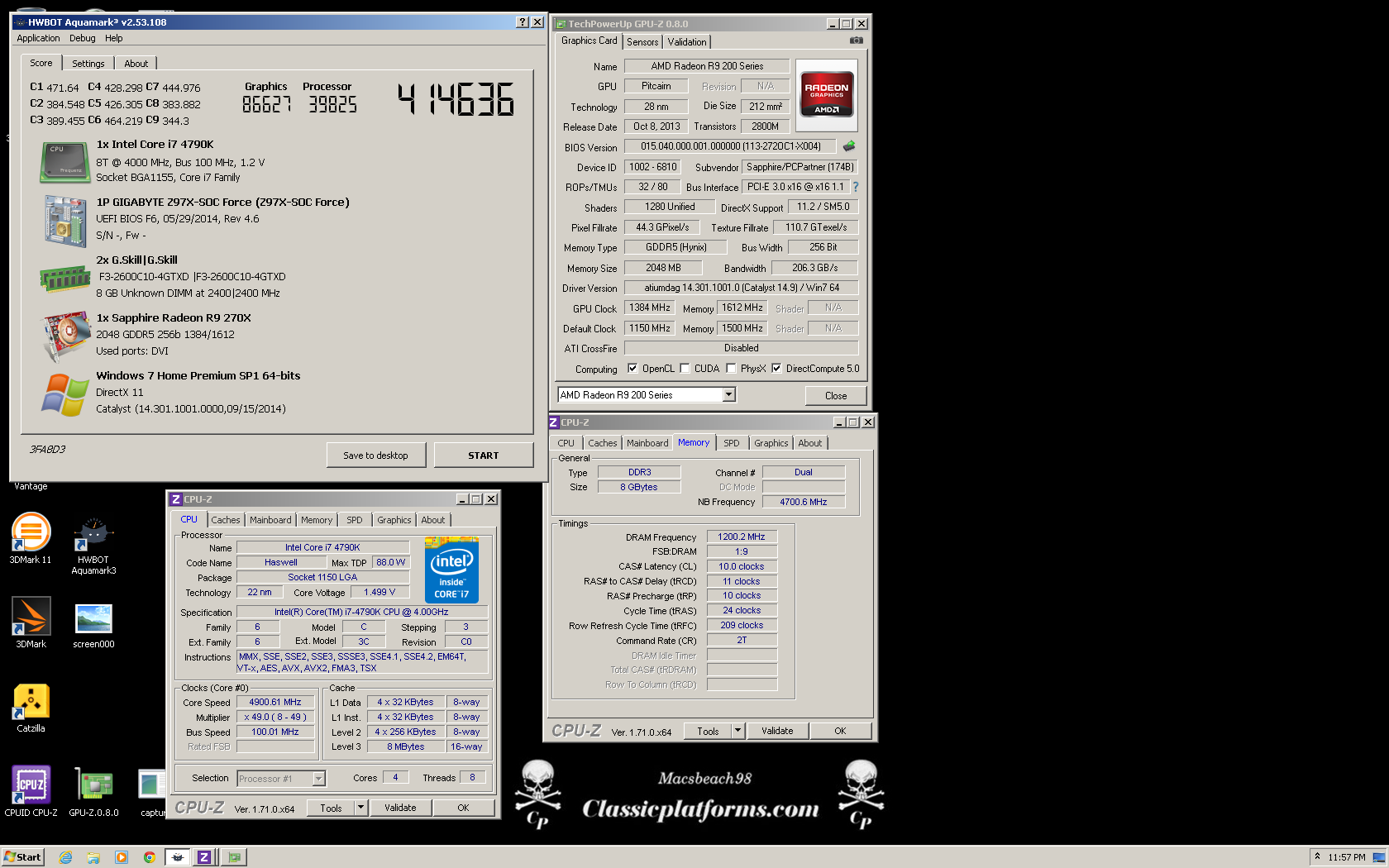Switch to the Sensors tab in GPU-Z
The height and width of the screenshot is (868, 1389).
[642, 42]
